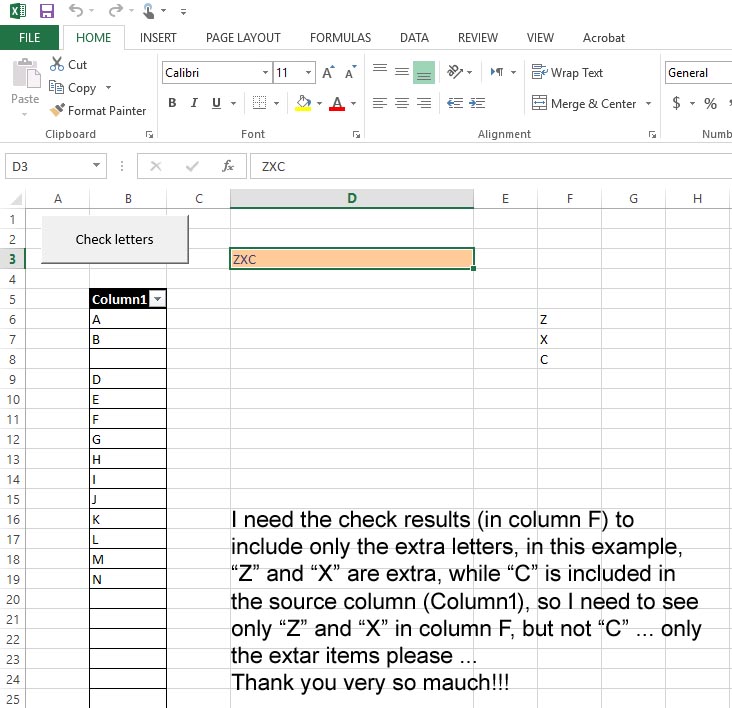Click the Text Direction icon

pyautogui.click(x=497, y=72)
